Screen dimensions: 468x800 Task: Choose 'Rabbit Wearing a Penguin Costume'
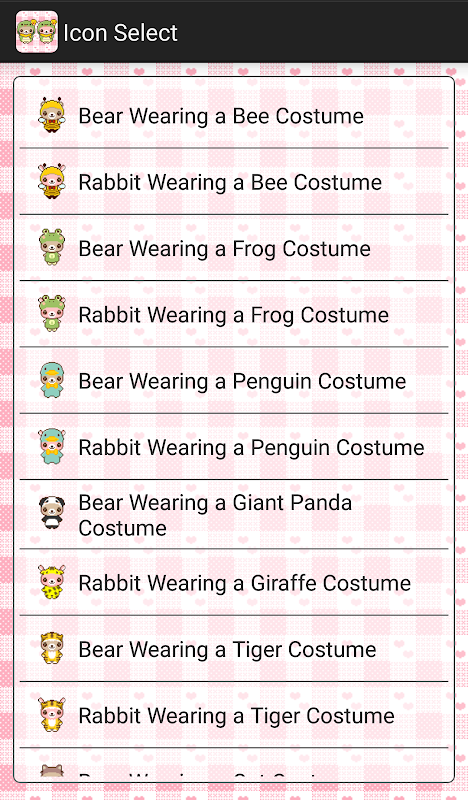(x=234, y=447)
